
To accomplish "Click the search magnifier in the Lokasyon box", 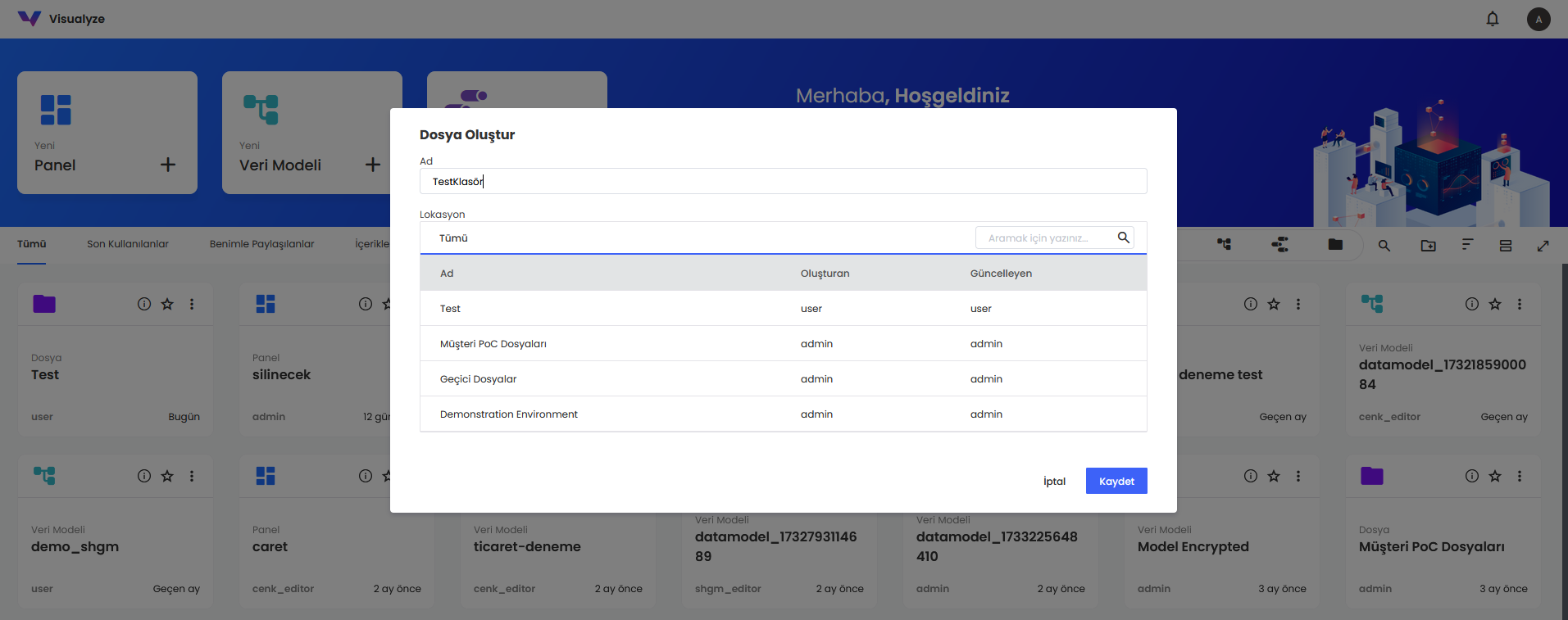I will pos(1124,238).
